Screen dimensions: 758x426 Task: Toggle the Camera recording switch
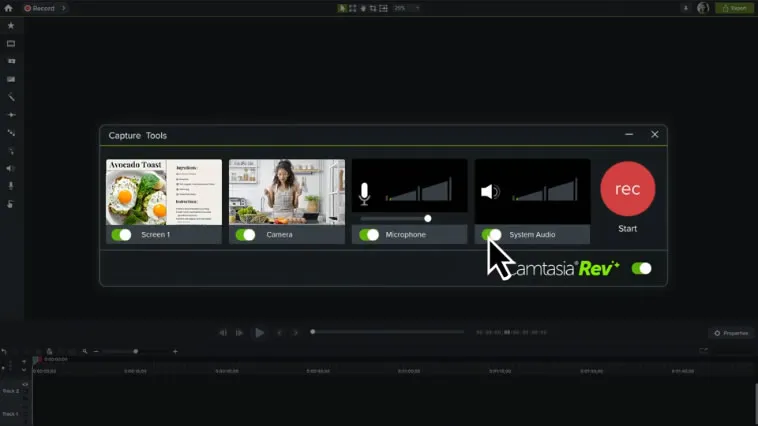click(x=246, y=235)
